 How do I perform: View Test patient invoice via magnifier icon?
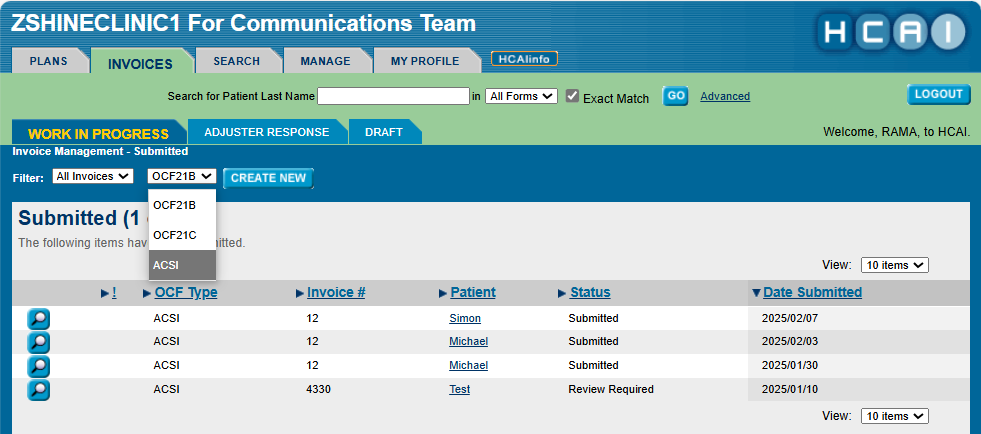38,390
